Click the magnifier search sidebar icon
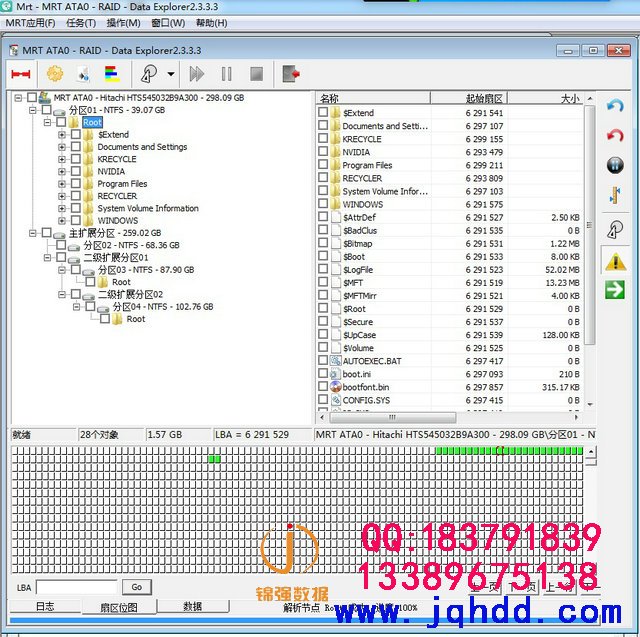Screen dimensions: 640x637 [x=615, y=229]
